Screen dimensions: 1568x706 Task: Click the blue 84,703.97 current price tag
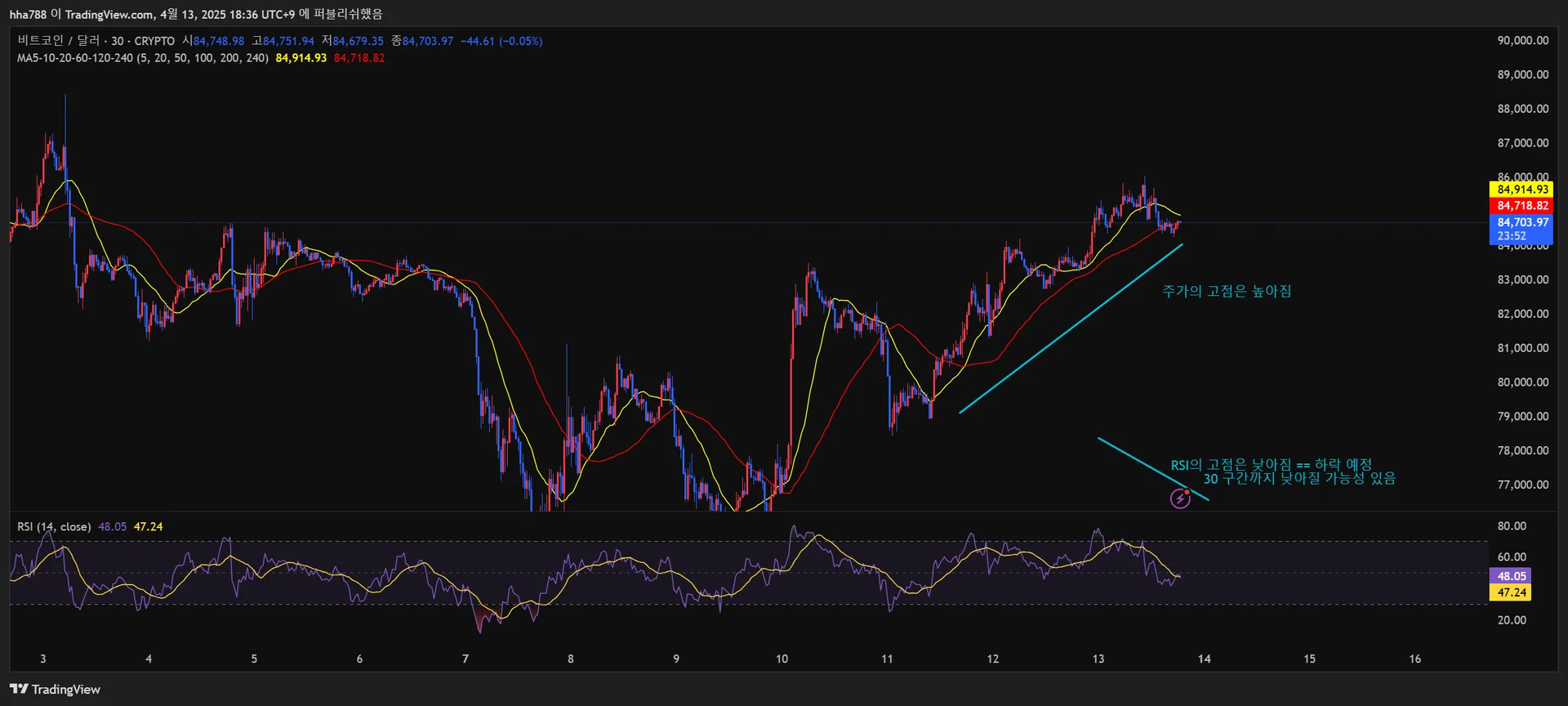pos(1522,222)
